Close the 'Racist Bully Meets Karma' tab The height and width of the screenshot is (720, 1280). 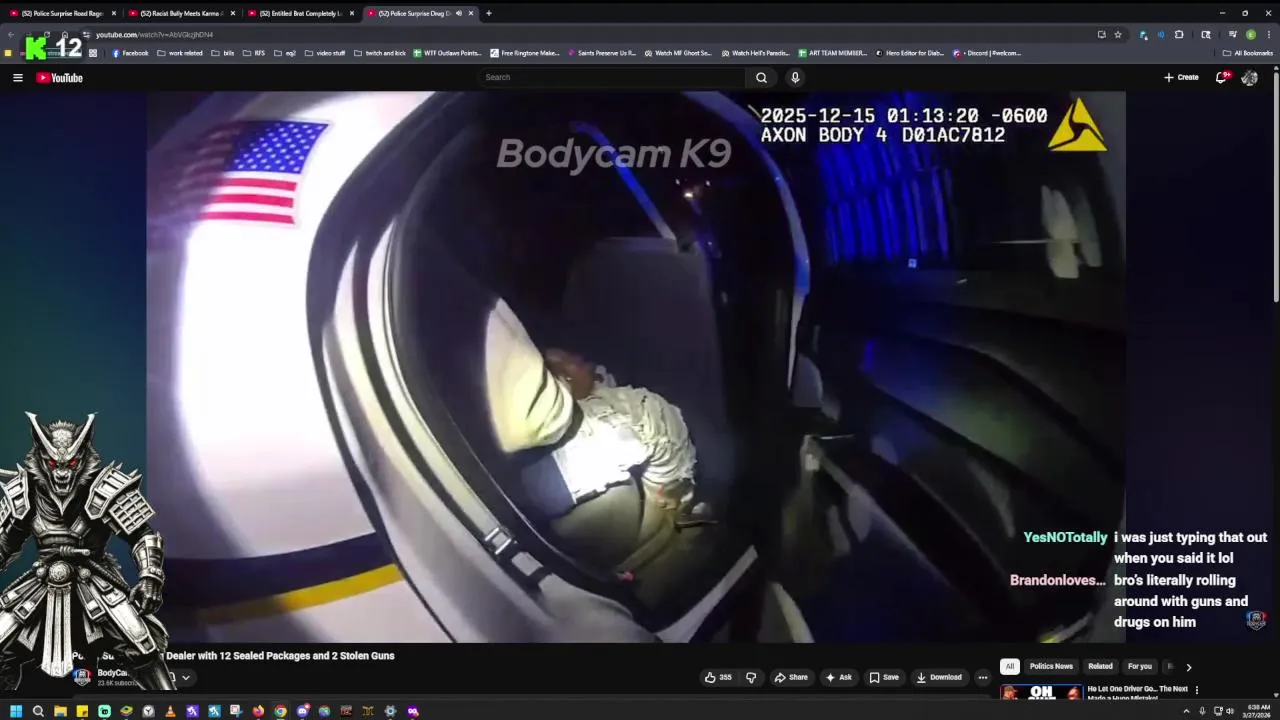(232, 13)
